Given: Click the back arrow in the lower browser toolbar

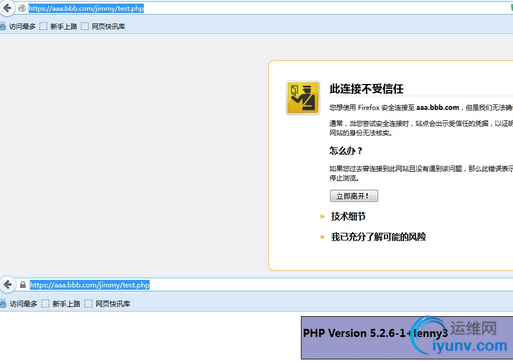Looking at the screenshot, I should coord(7,285).
